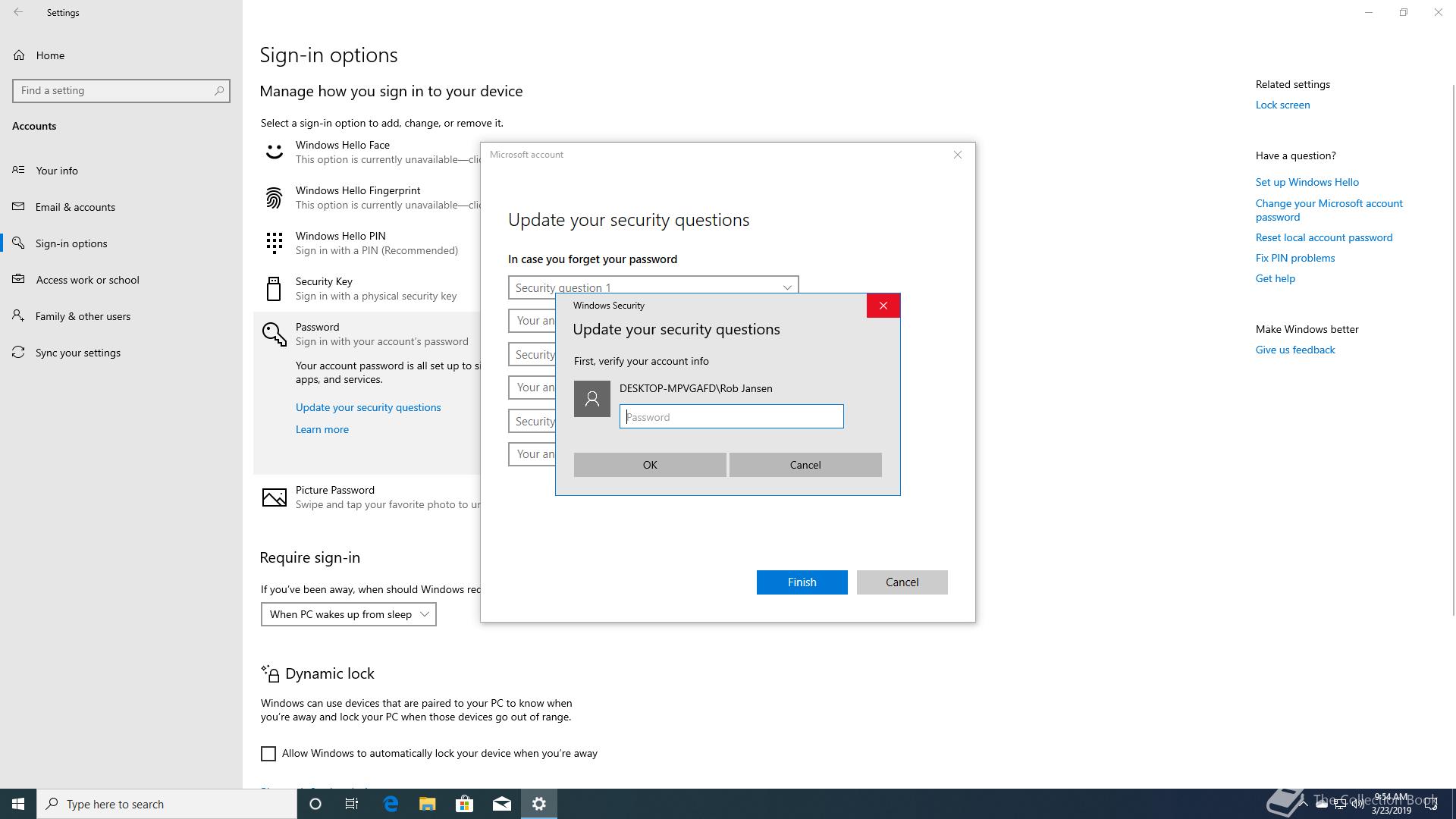Select the Security Key USB icon
This screenshot has height=819, width=1456.
click(274, 289)
